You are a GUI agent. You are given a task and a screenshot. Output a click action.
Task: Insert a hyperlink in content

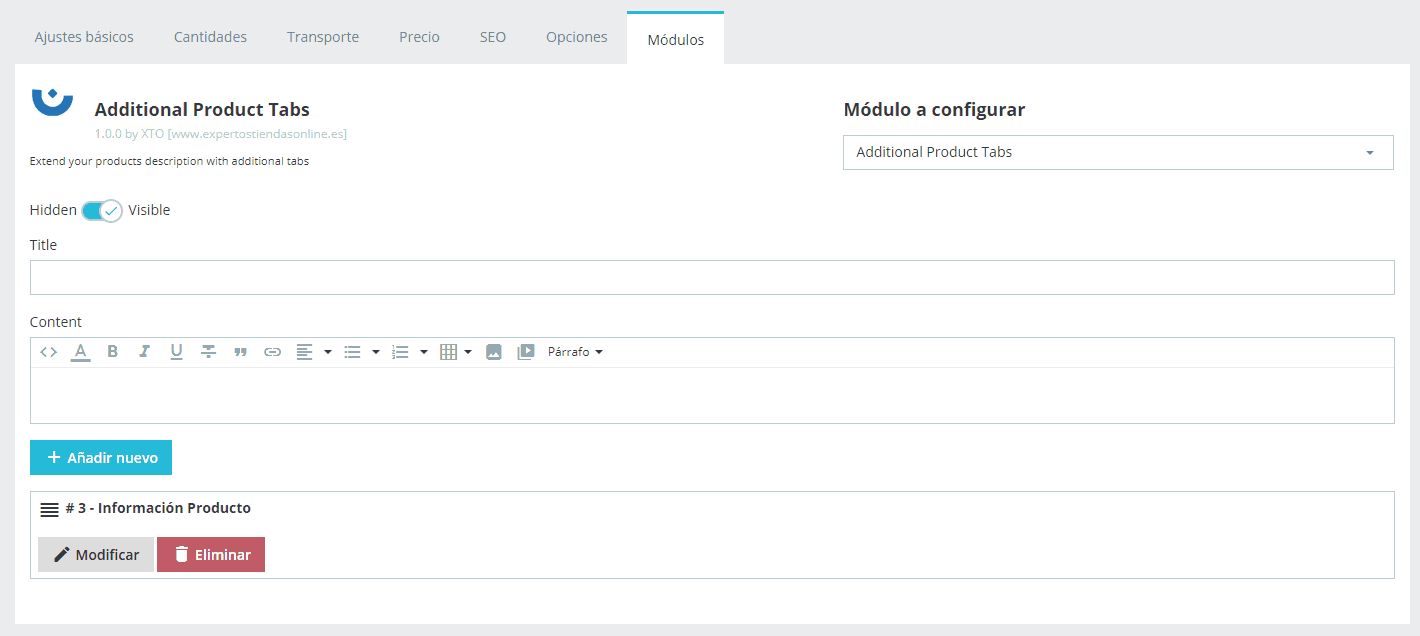pos(272,352)
